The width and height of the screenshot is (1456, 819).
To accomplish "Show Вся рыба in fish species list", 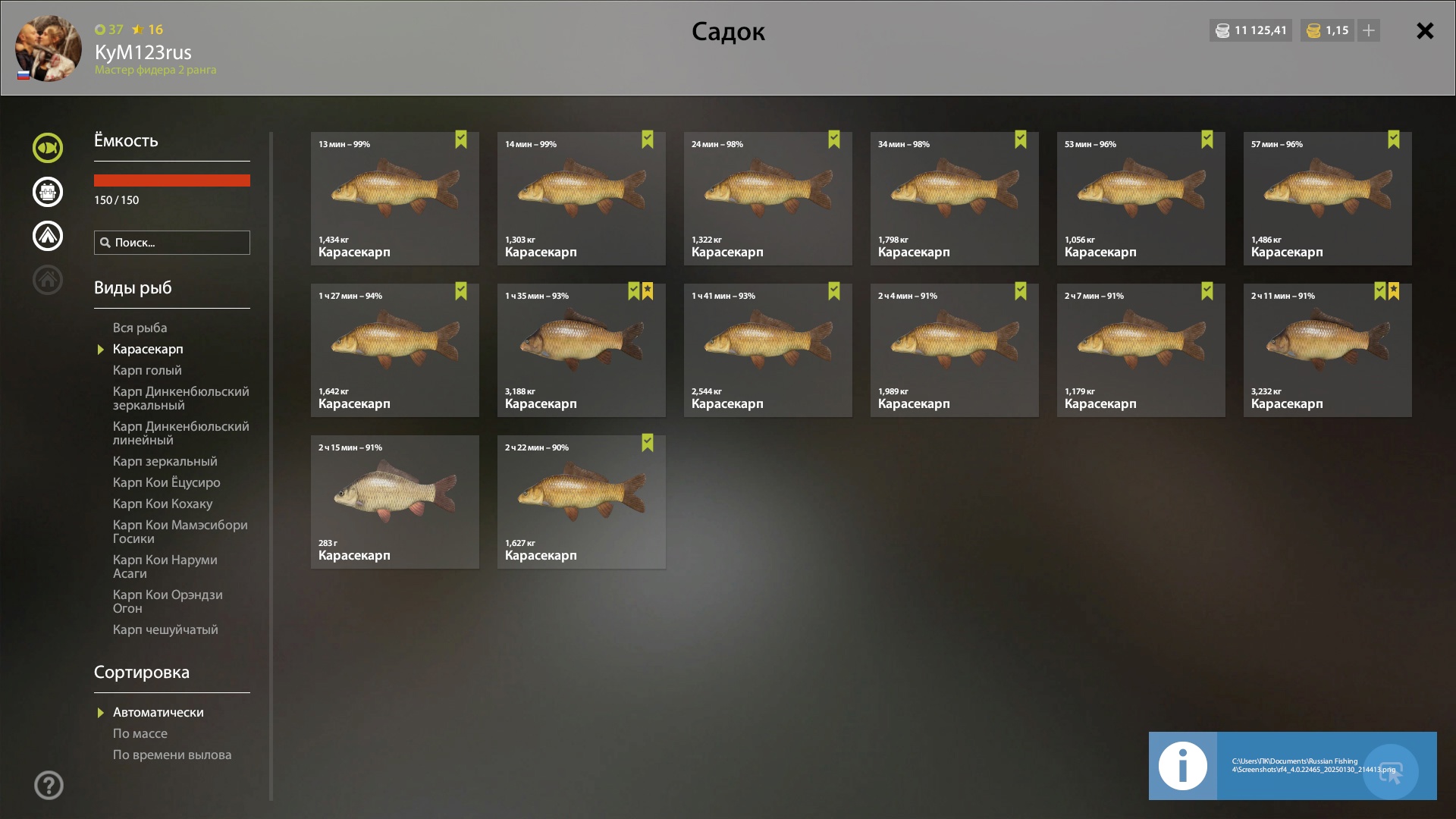I will coord(140,328).
